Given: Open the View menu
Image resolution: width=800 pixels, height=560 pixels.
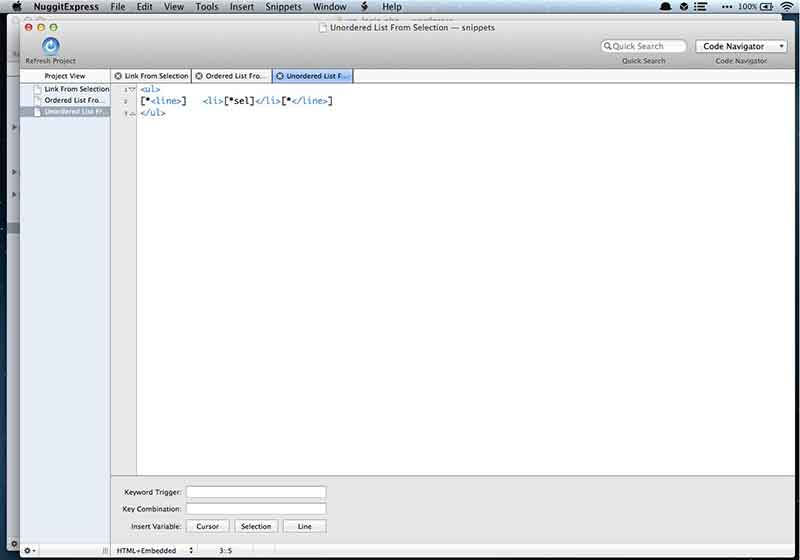Looking at the screenshot, I should click(x=173, y=7).
